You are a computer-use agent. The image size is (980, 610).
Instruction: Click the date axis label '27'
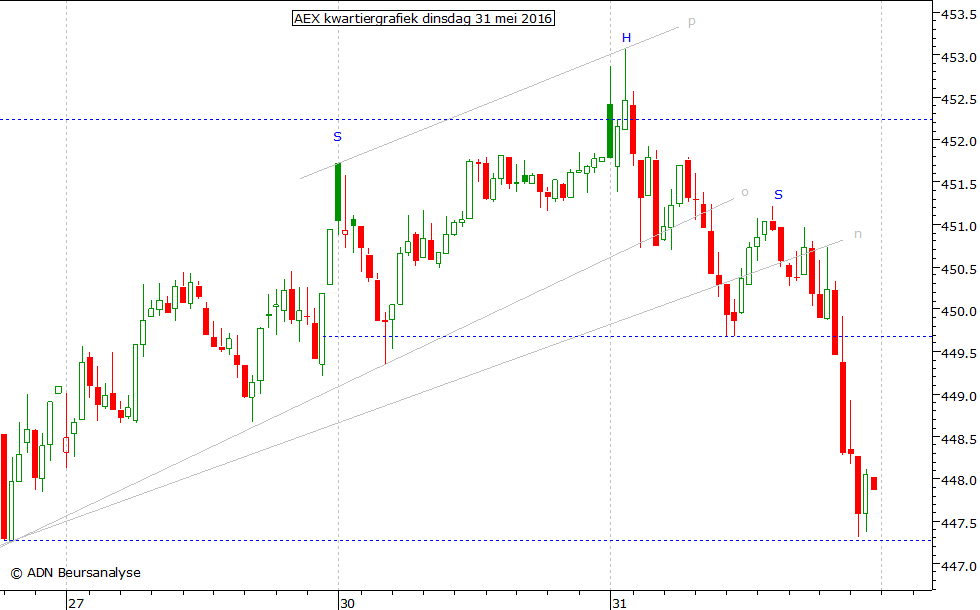coord(76,603)
